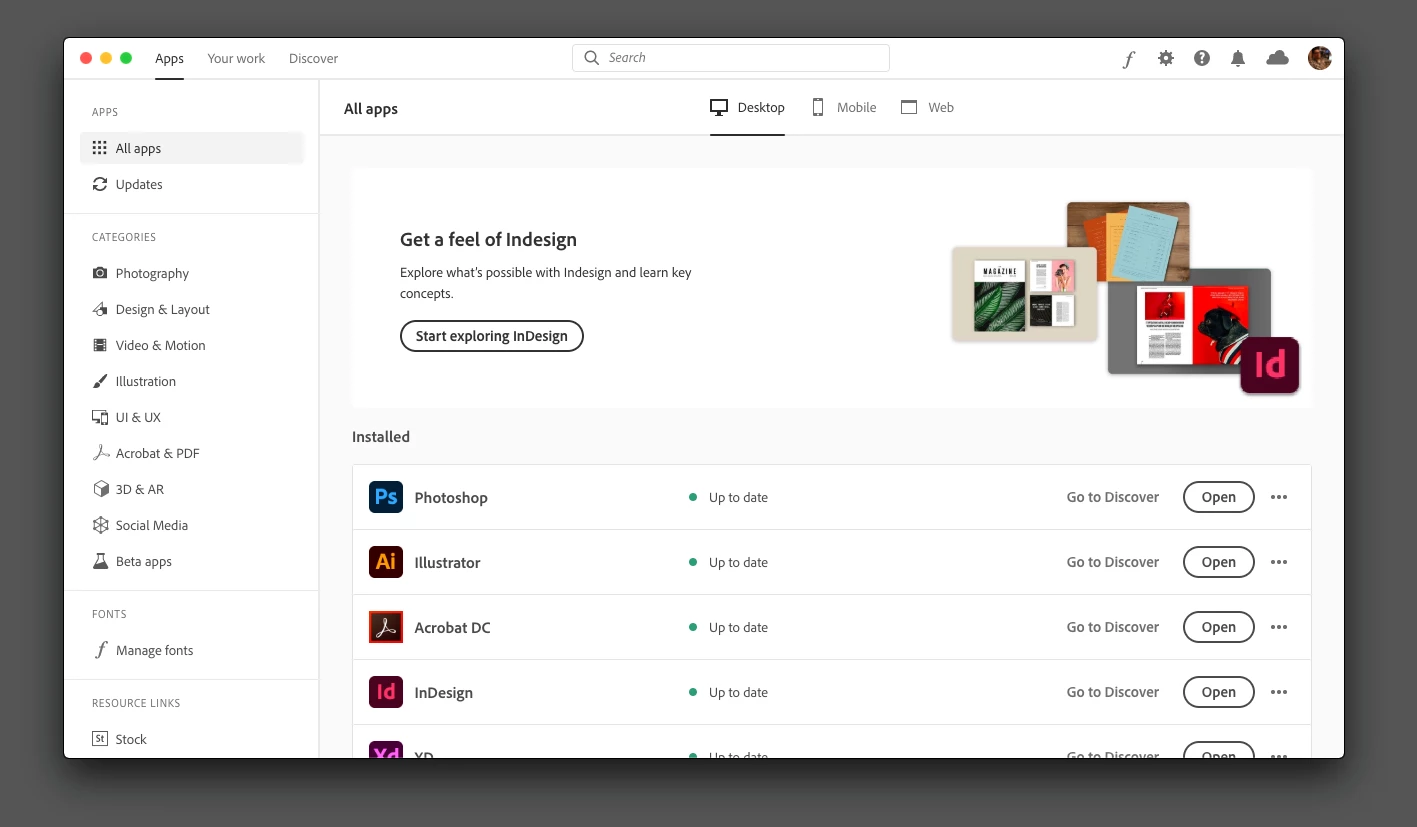Click the InDesign app icon in list
The width and height of the screenshot is (1417, 827).
tap(386, 692)
